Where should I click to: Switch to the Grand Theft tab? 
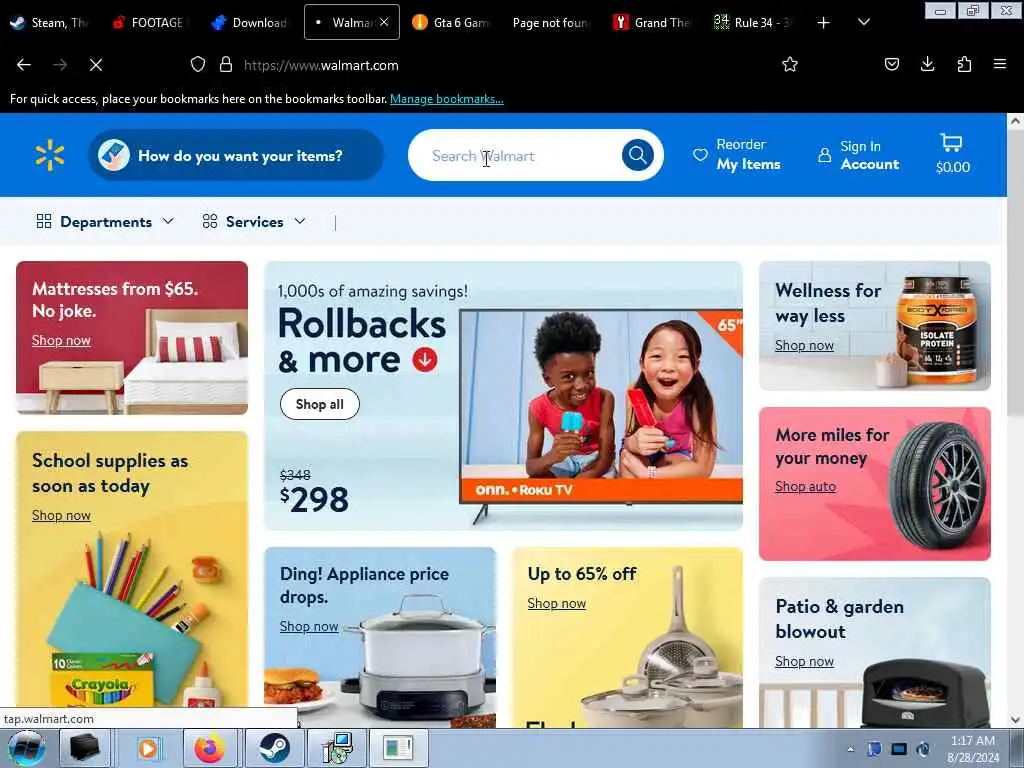point(653,22)
